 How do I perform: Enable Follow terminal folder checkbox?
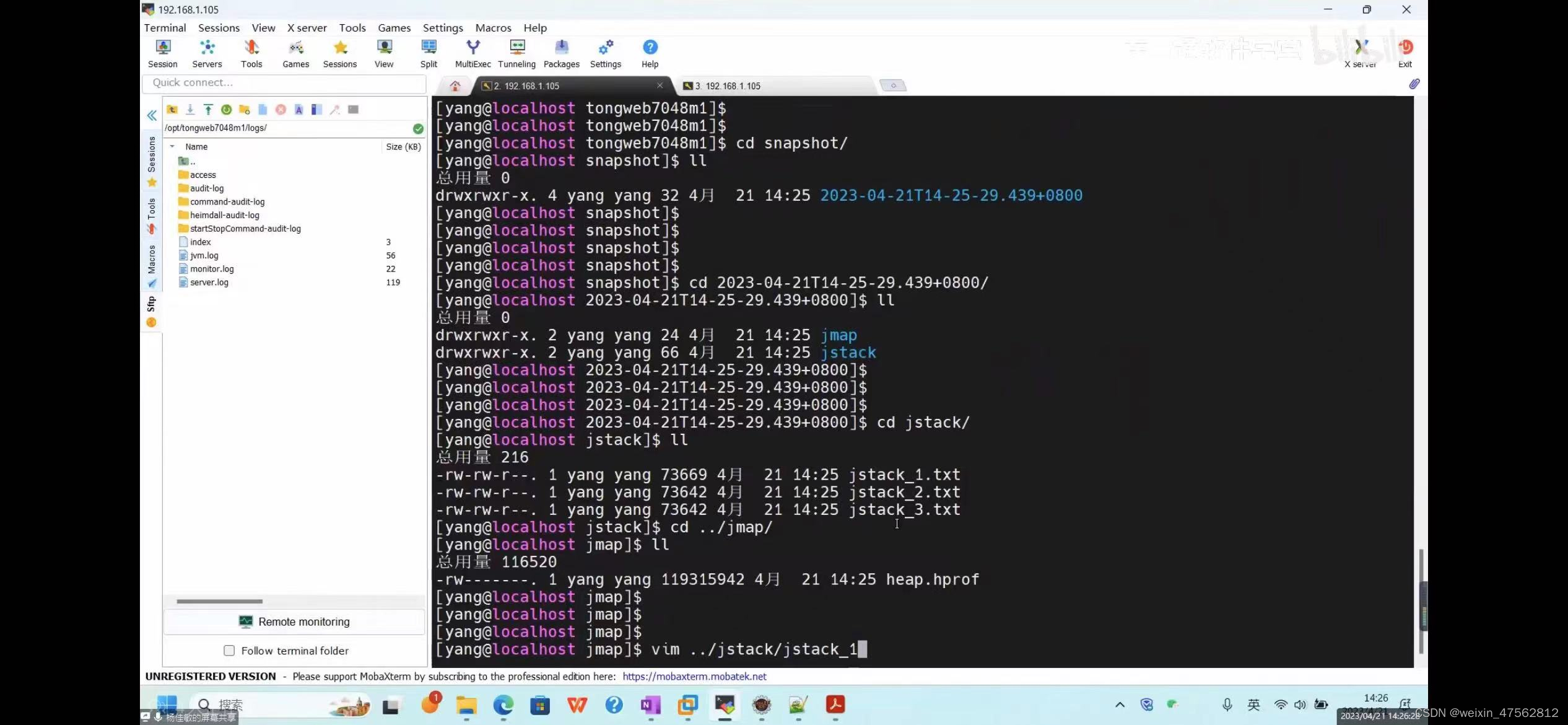click(x=229, y=651)
